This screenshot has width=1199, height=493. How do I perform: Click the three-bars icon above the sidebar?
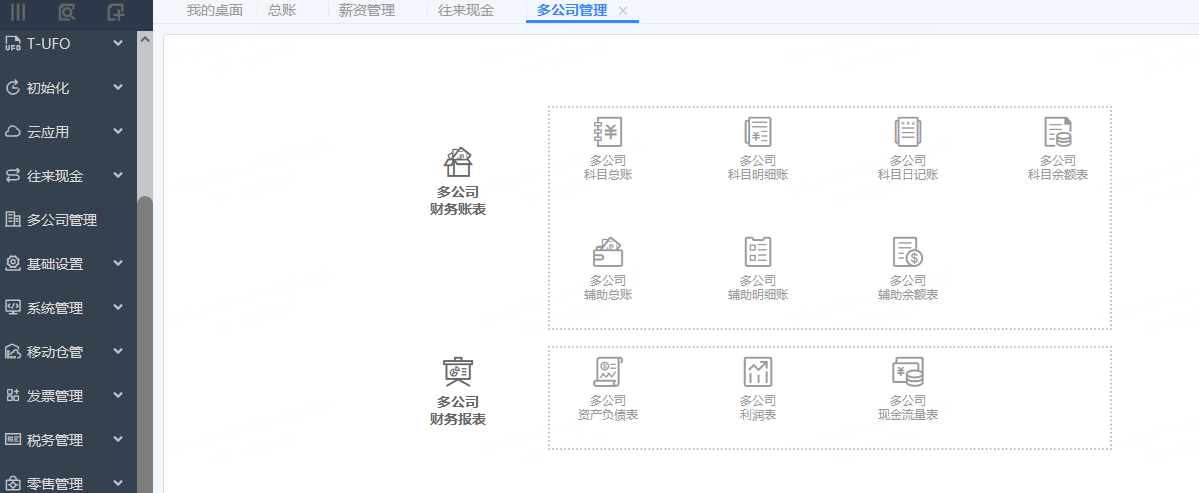tap(18, 11)
